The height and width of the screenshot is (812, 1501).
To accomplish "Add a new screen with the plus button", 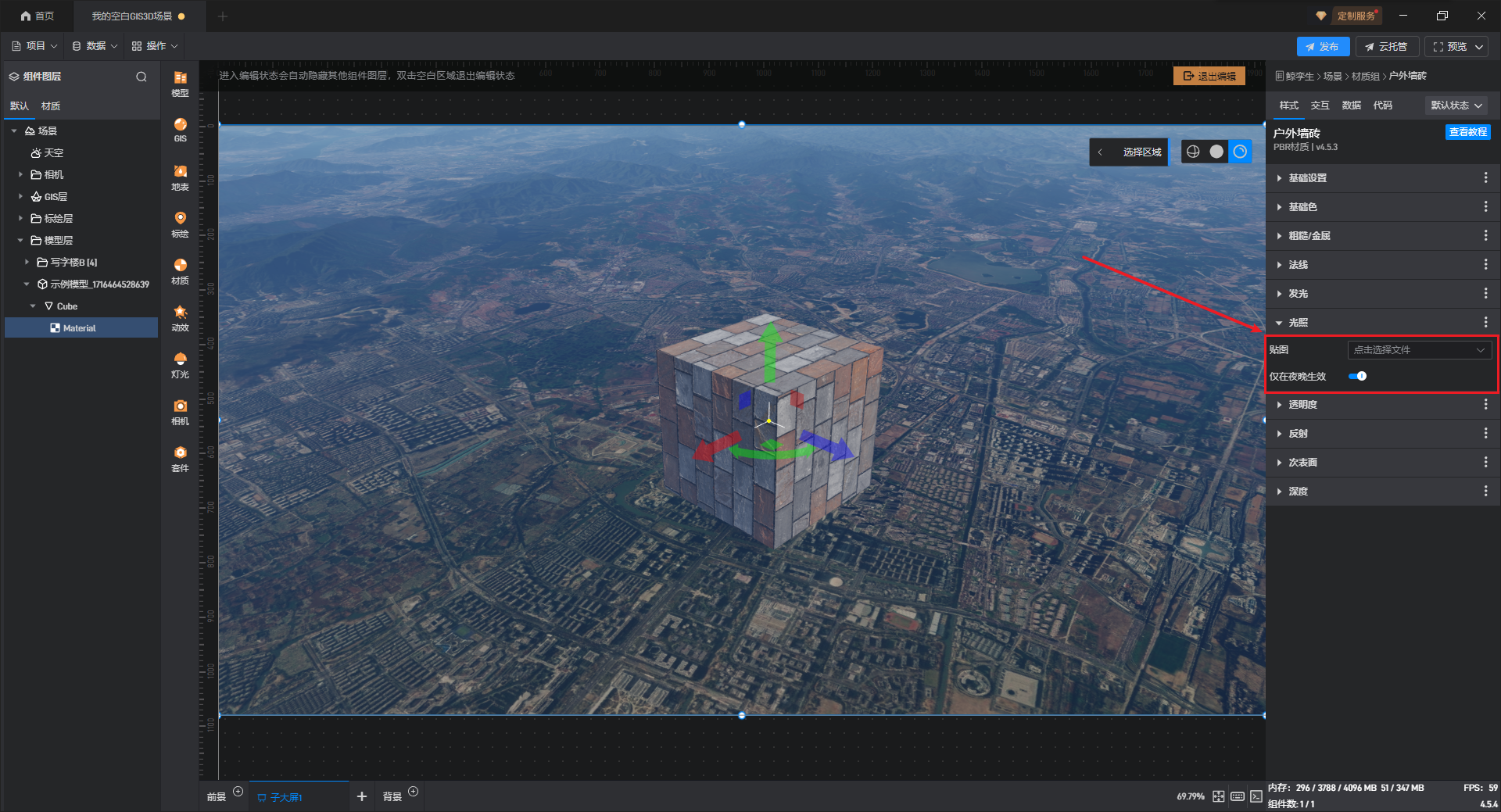I will point(362,796).
